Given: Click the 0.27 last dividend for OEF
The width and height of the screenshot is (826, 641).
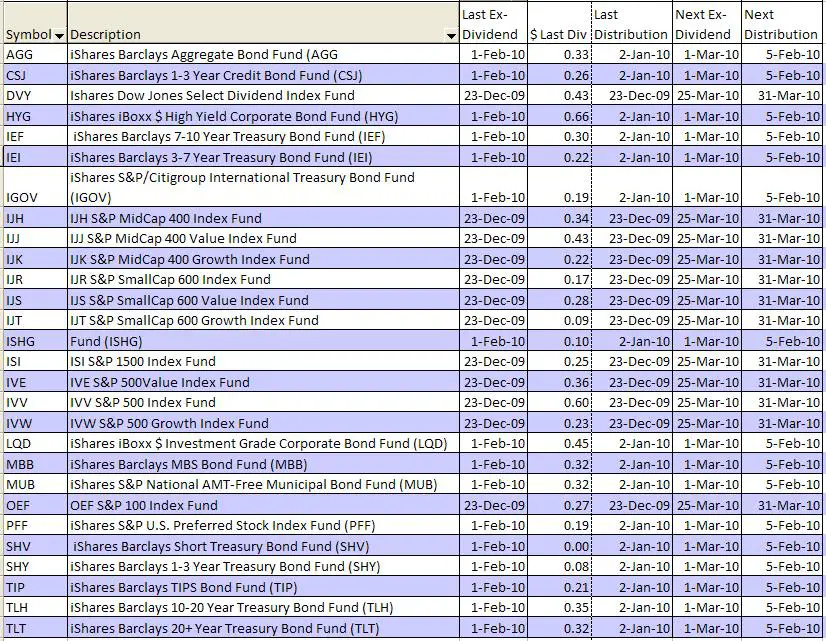Looking at the screenshot, I should click(559, 505).
